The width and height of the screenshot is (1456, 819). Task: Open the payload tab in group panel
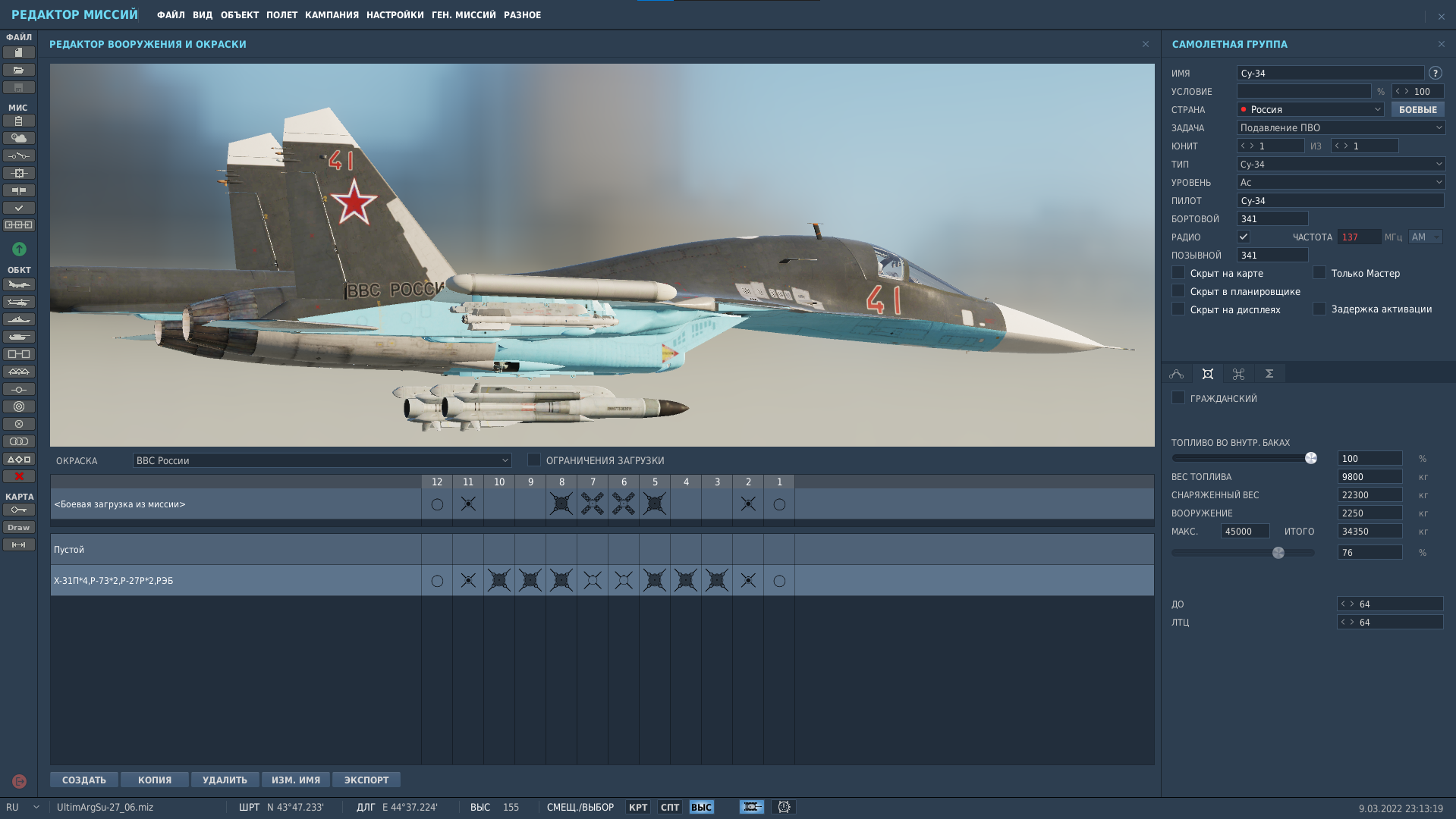(x=1208, y=374)
